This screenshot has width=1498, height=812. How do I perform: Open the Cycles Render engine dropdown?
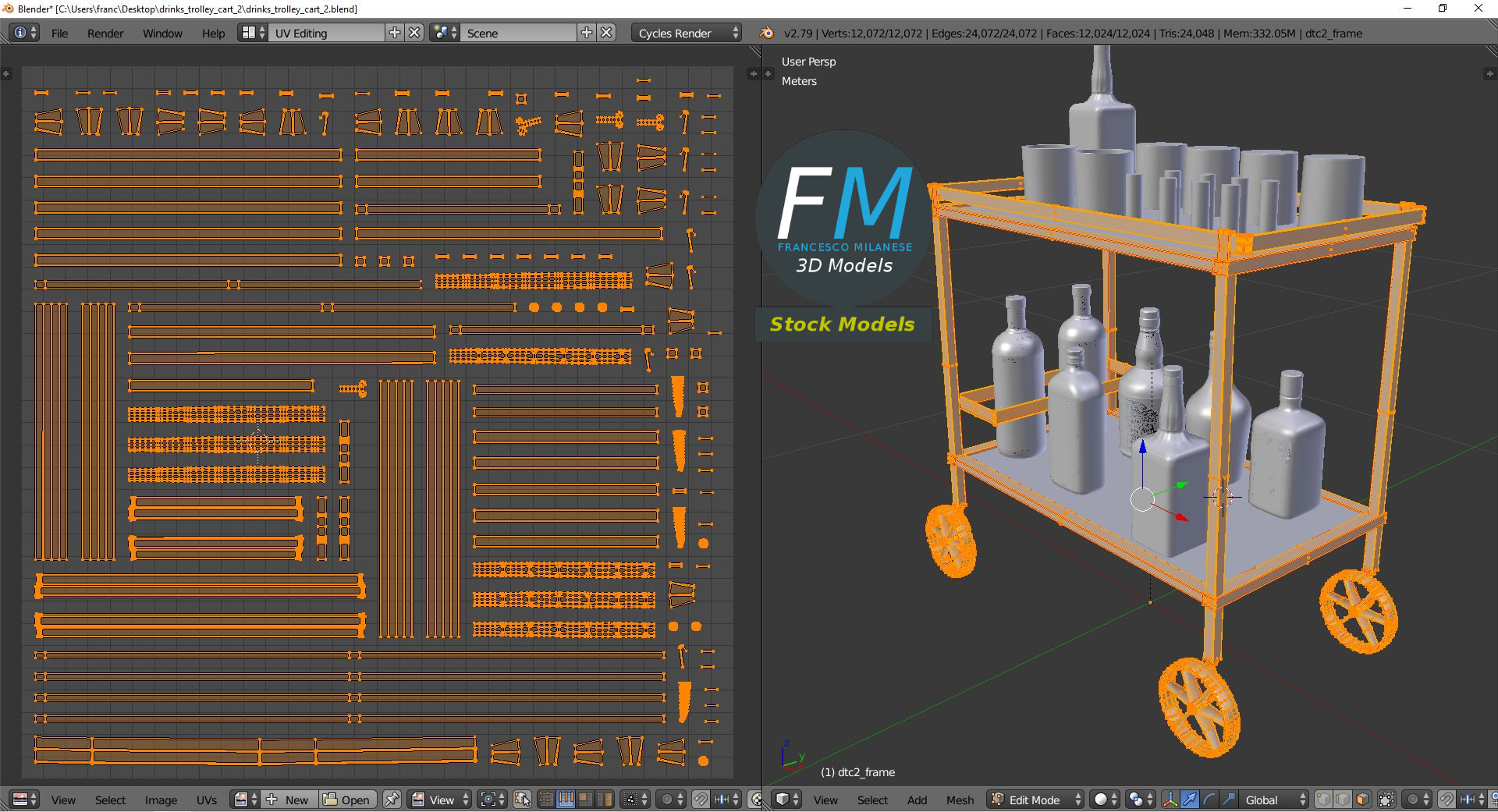point(687,33)
